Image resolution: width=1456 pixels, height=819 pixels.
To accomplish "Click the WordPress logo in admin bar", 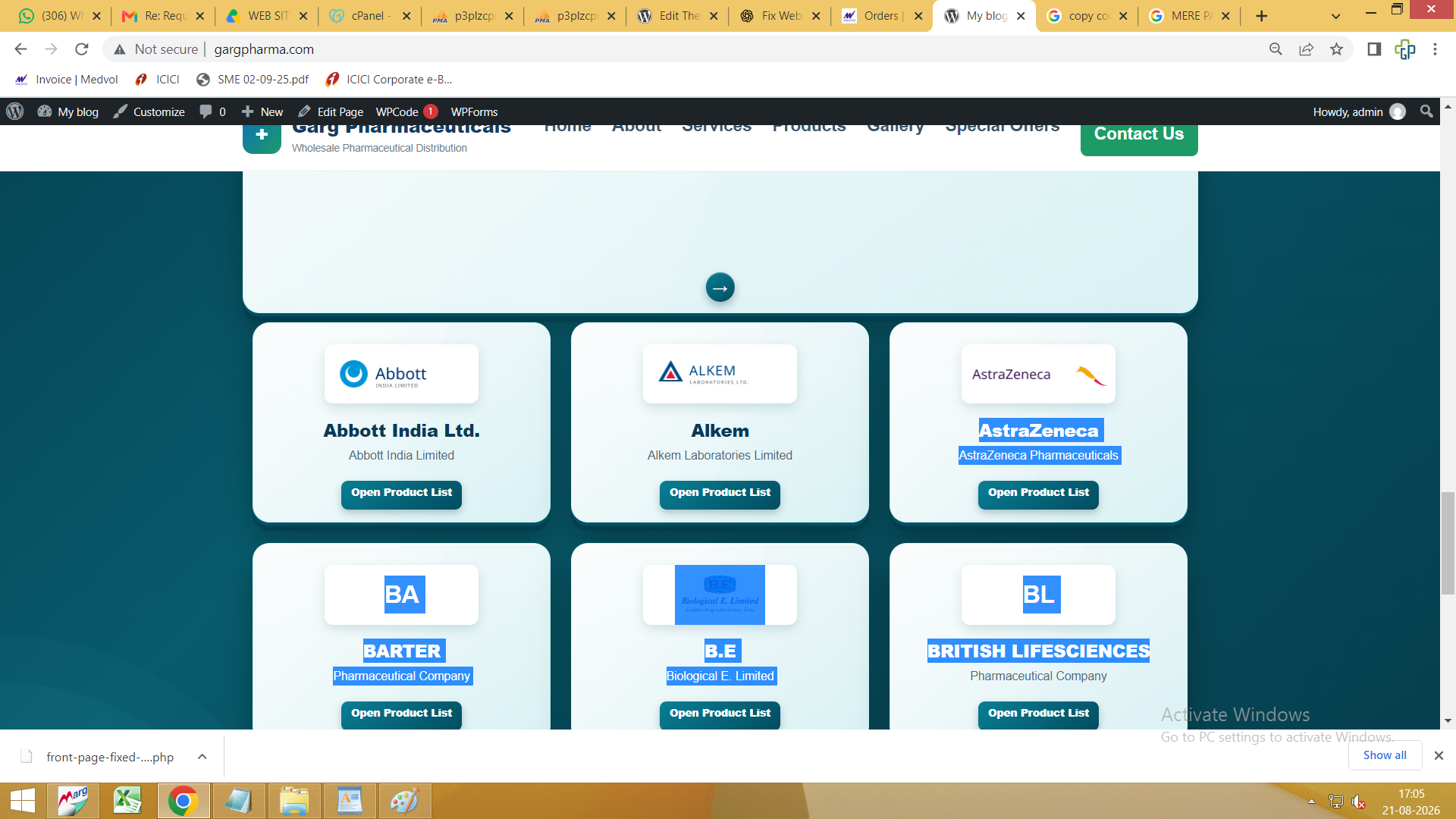I will tap(15, 111).
